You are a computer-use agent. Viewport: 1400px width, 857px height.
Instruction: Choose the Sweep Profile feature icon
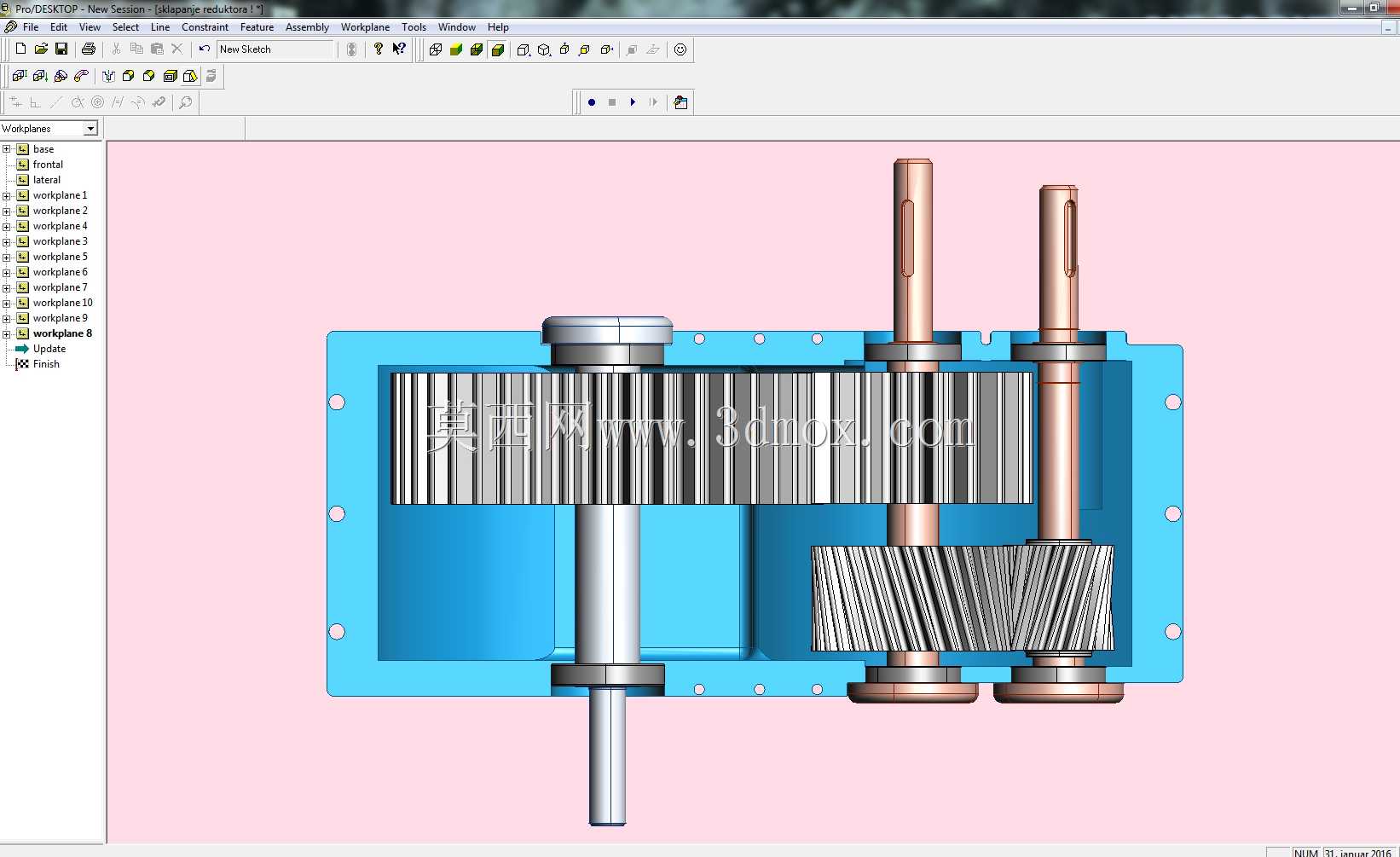click(81, 76)
